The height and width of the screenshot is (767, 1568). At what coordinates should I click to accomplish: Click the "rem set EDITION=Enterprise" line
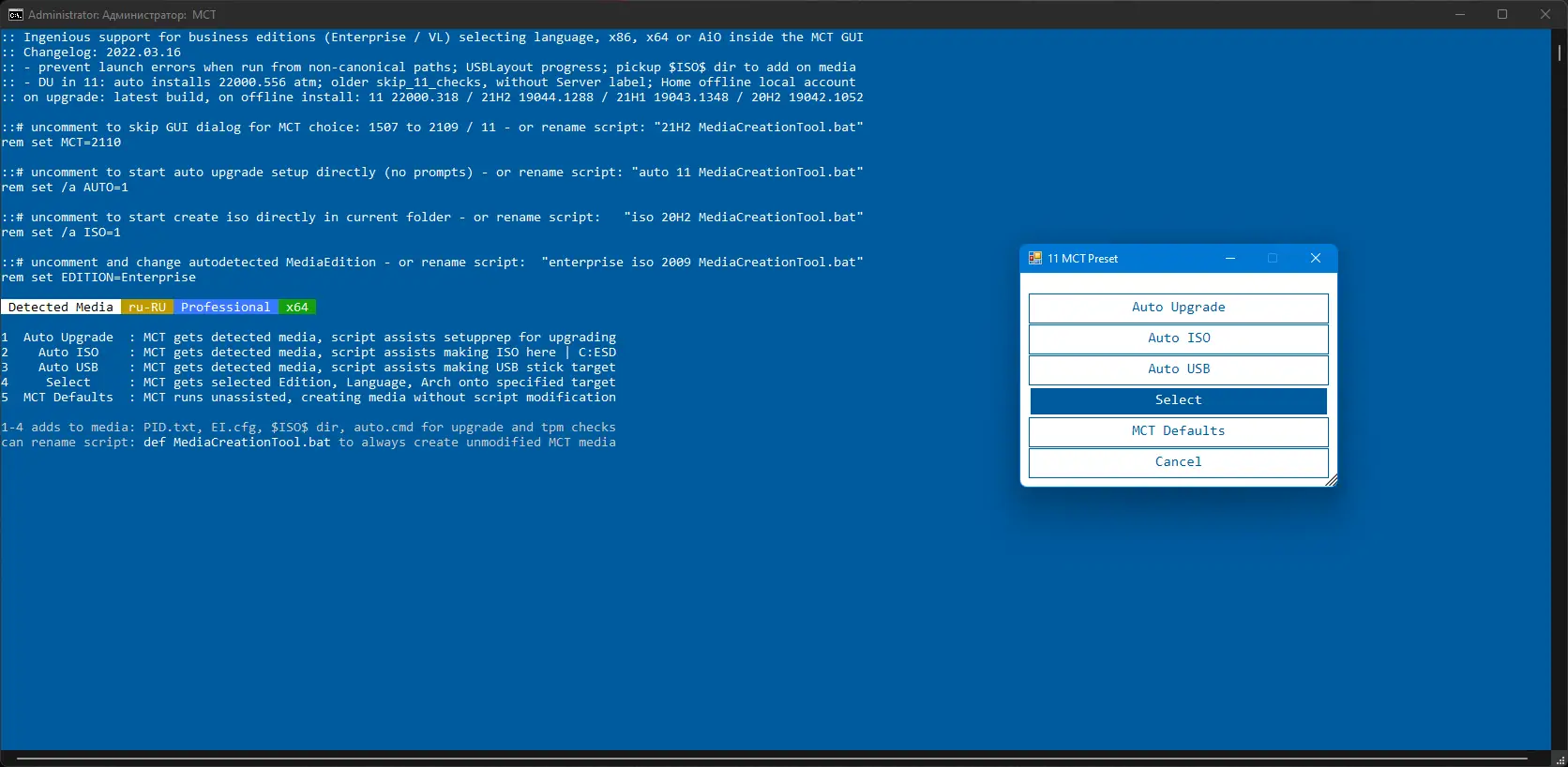(x=98, y=278)
